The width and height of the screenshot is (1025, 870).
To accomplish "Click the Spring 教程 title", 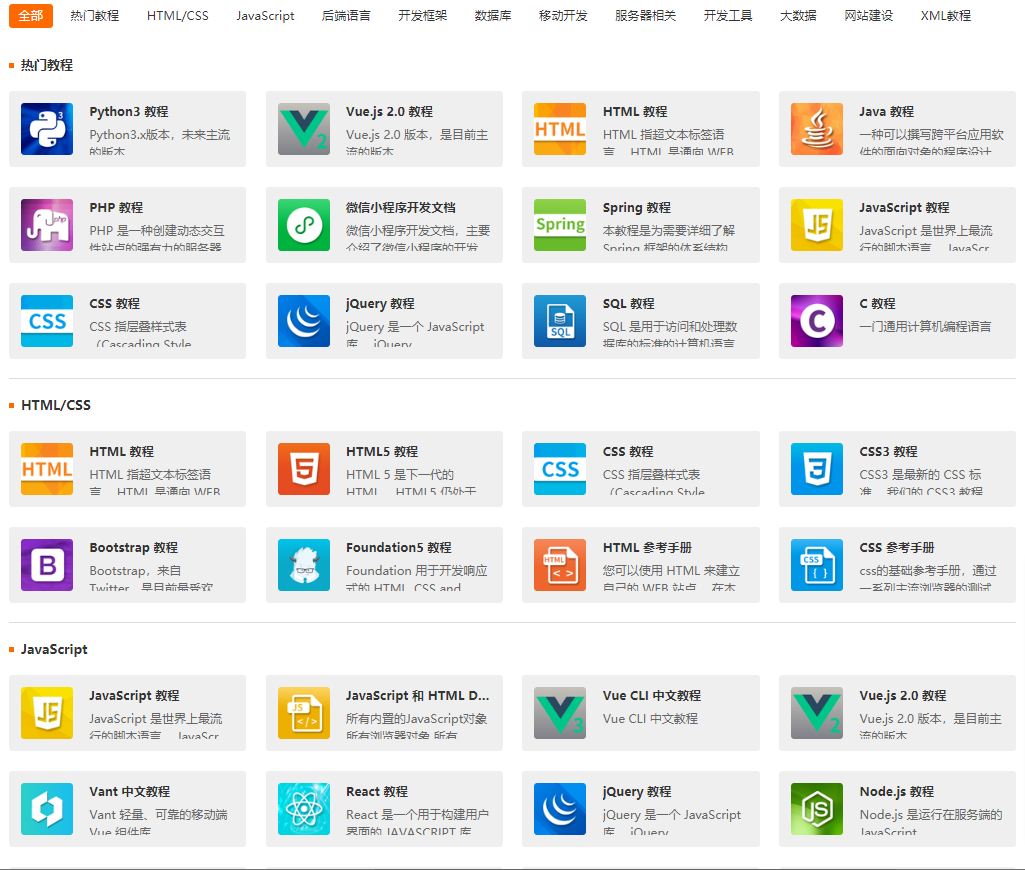I will pyautogui.click(x=637, y=208).
